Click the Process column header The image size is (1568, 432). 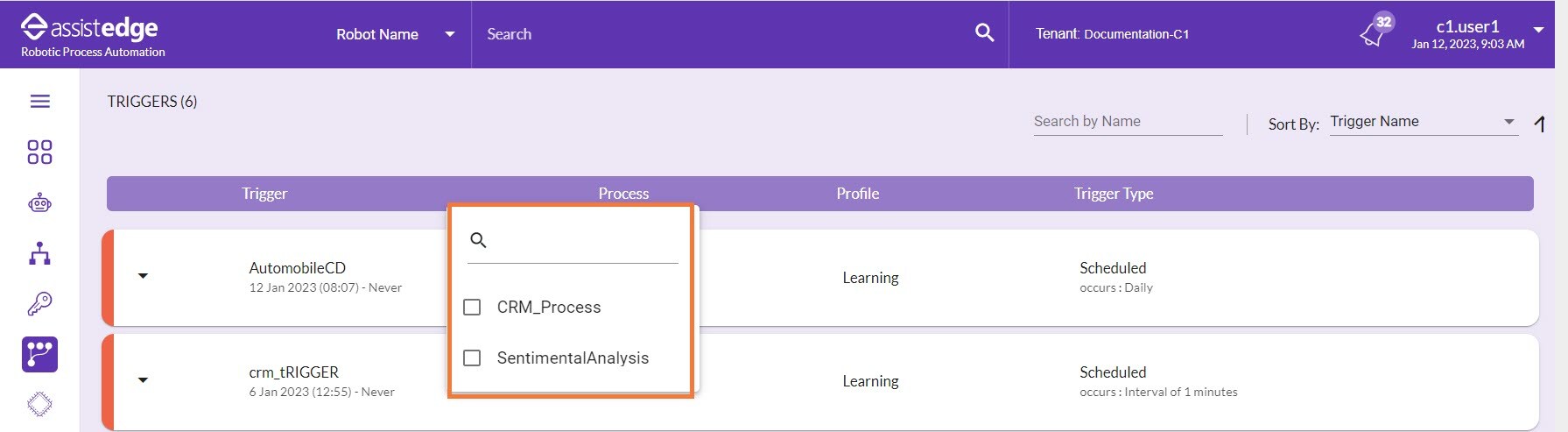click(623, 194)
